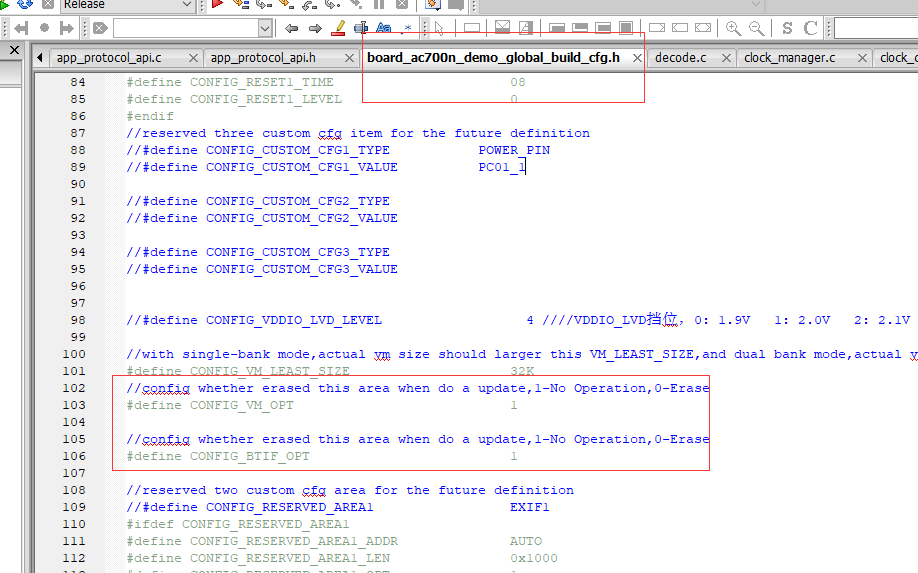Image resolution: width=918 pixels, height=573 pixels.
Task: Show earlier editor tabs with left arrow
Action: (40, 57)
